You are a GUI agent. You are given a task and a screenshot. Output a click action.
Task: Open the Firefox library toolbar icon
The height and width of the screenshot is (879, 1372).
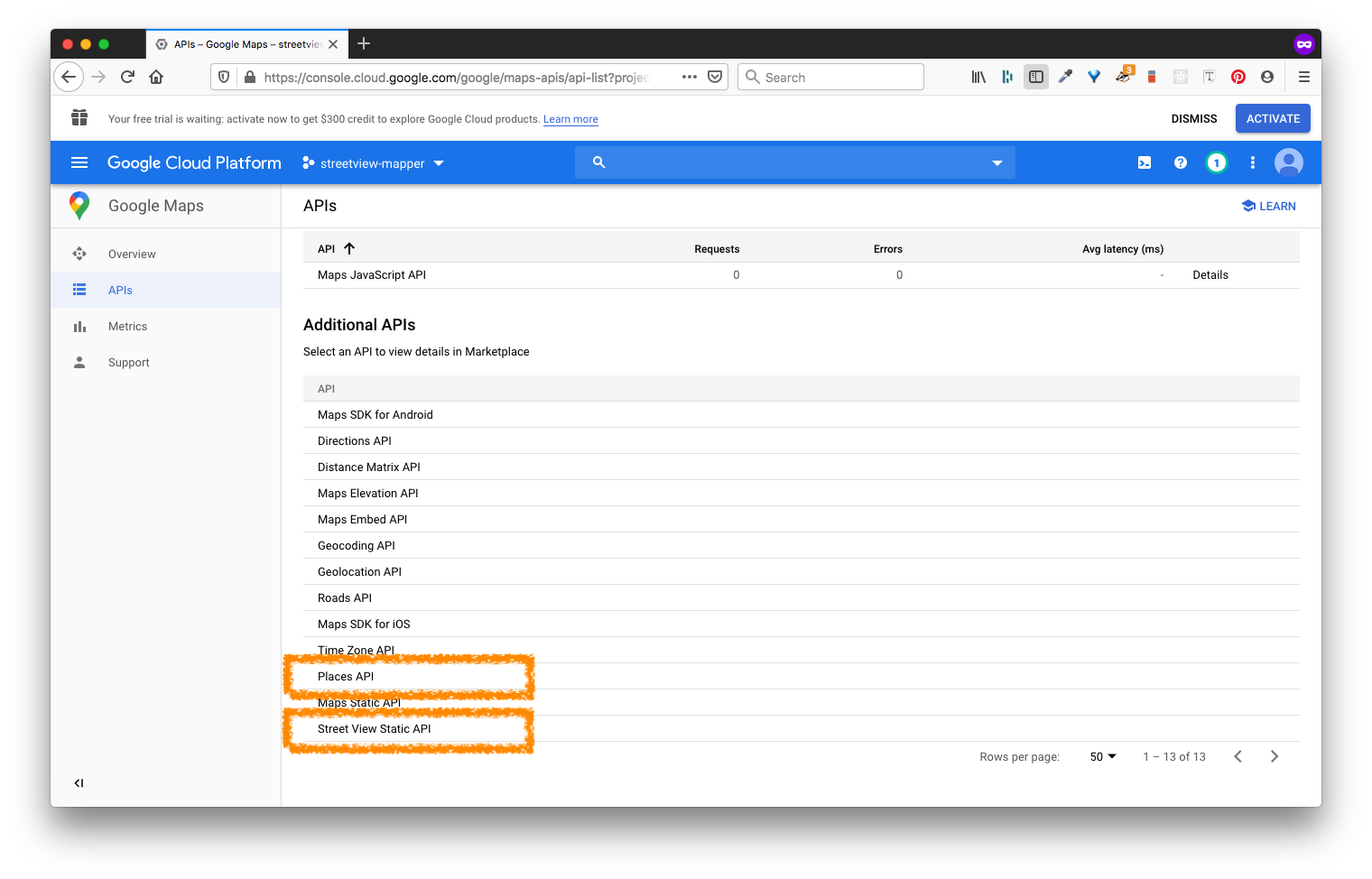978,77
